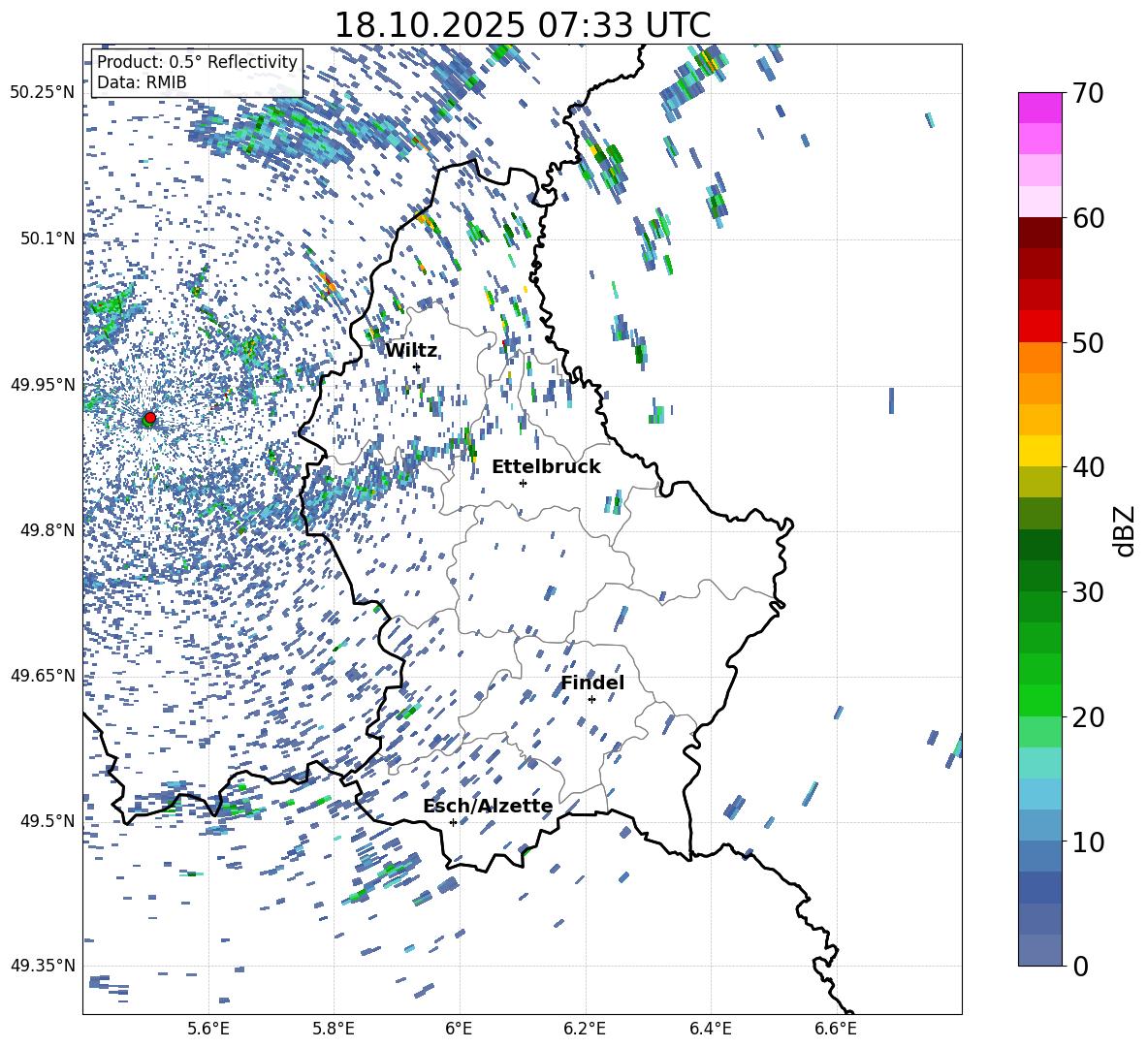
Task: Click the map title showing date and time
Action: click(x=522, y=25)
